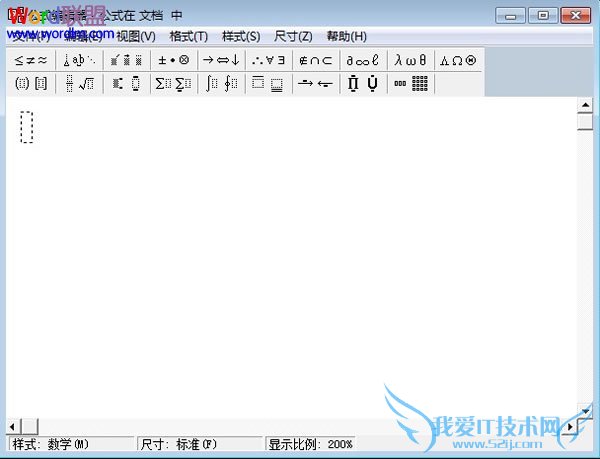Open the spaces and ellipses palette
600x459 pixels.
(79, 60)
